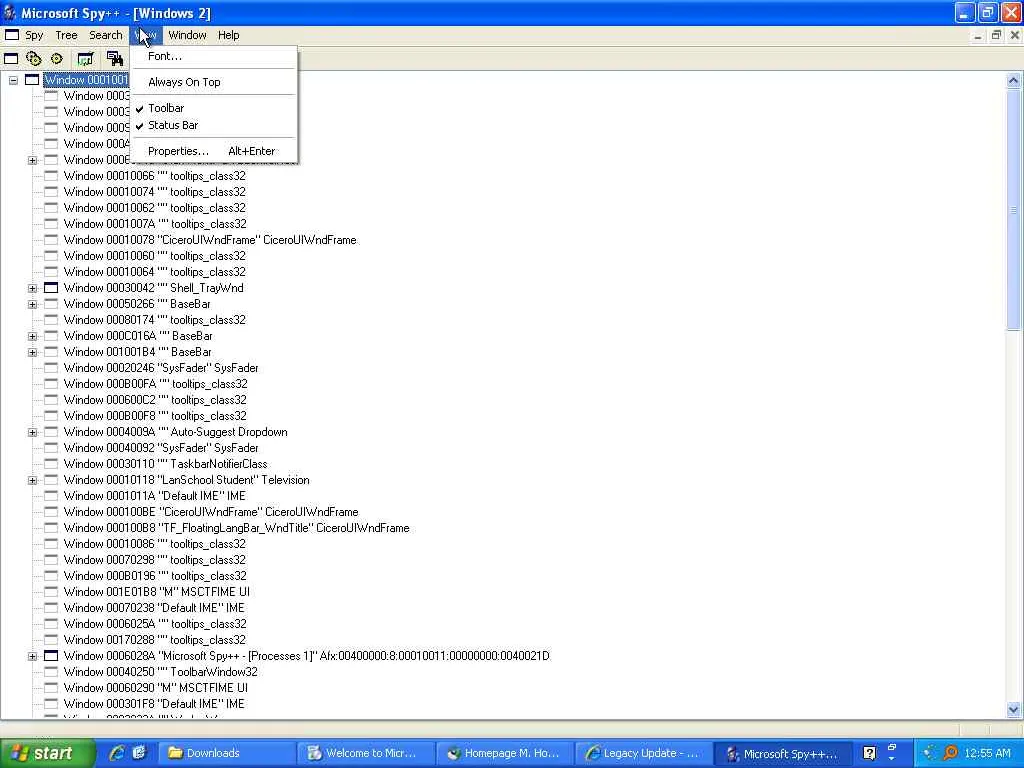Click the icon beside the Microsoft Spy++ [Processes 1] row

(51, 656)
